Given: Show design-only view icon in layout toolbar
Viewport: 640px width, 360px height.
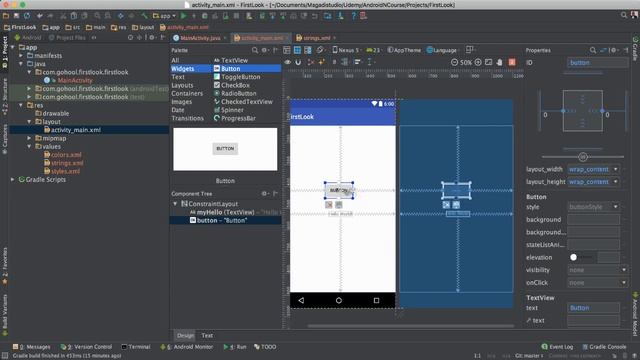Looking at the screenshot, I should [x=287, y=50].
